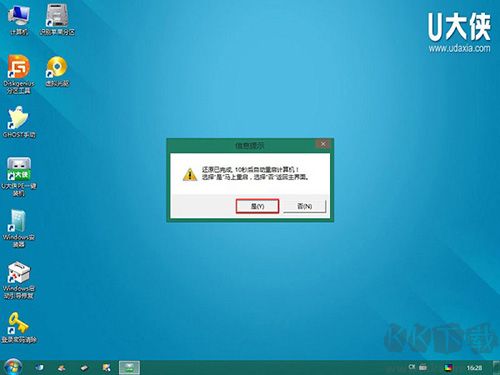The image size is (500, 375).
Task: Open the U大侠 PE one-key install icon
Action: point(19,176)
